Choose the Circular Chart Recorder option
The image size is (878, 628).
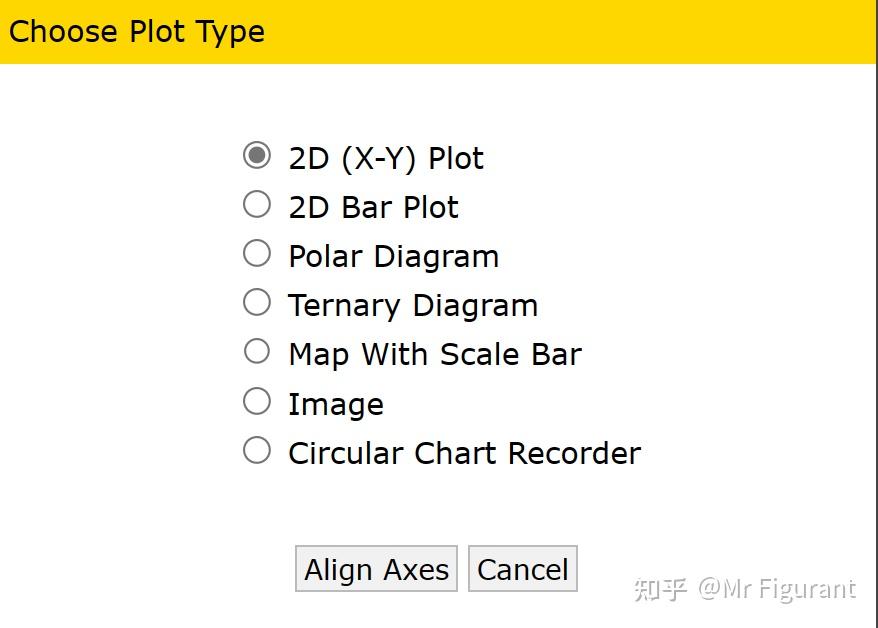tap(257, 450)
